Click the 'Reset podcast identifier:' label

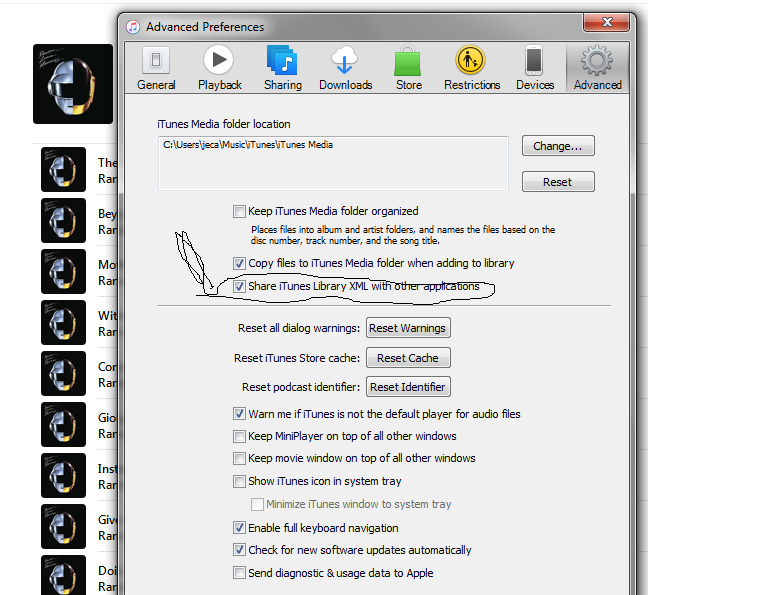point(301,387)
